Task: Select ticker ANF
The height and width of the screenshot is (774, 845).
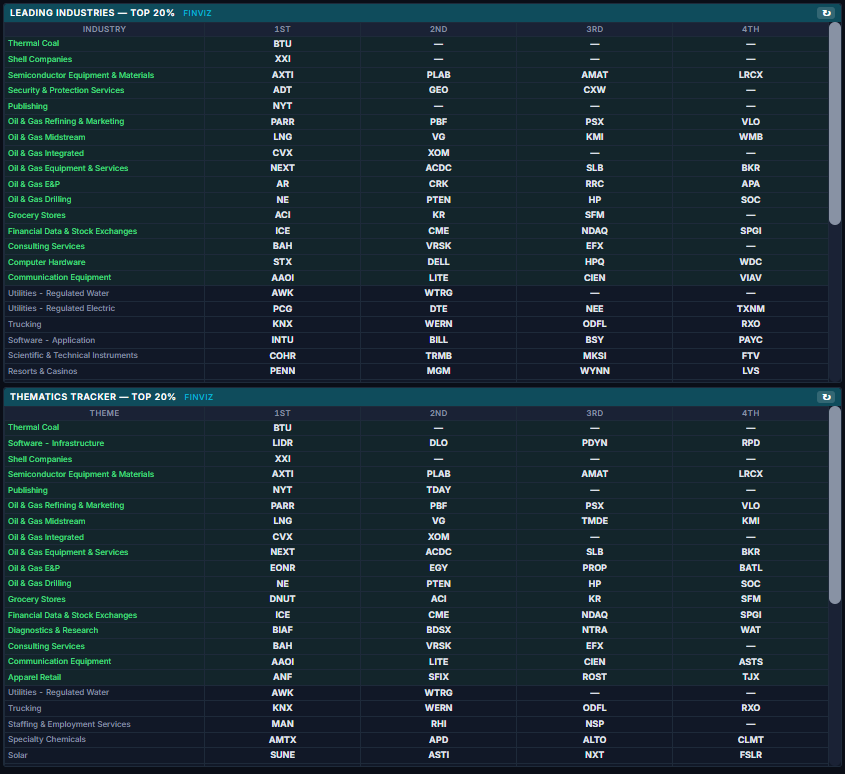Action: (x=282, y=677)
